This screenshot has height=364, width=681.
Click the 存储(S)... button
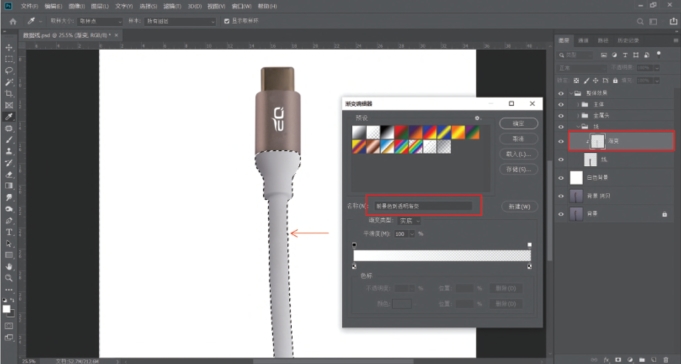point(519,169)
